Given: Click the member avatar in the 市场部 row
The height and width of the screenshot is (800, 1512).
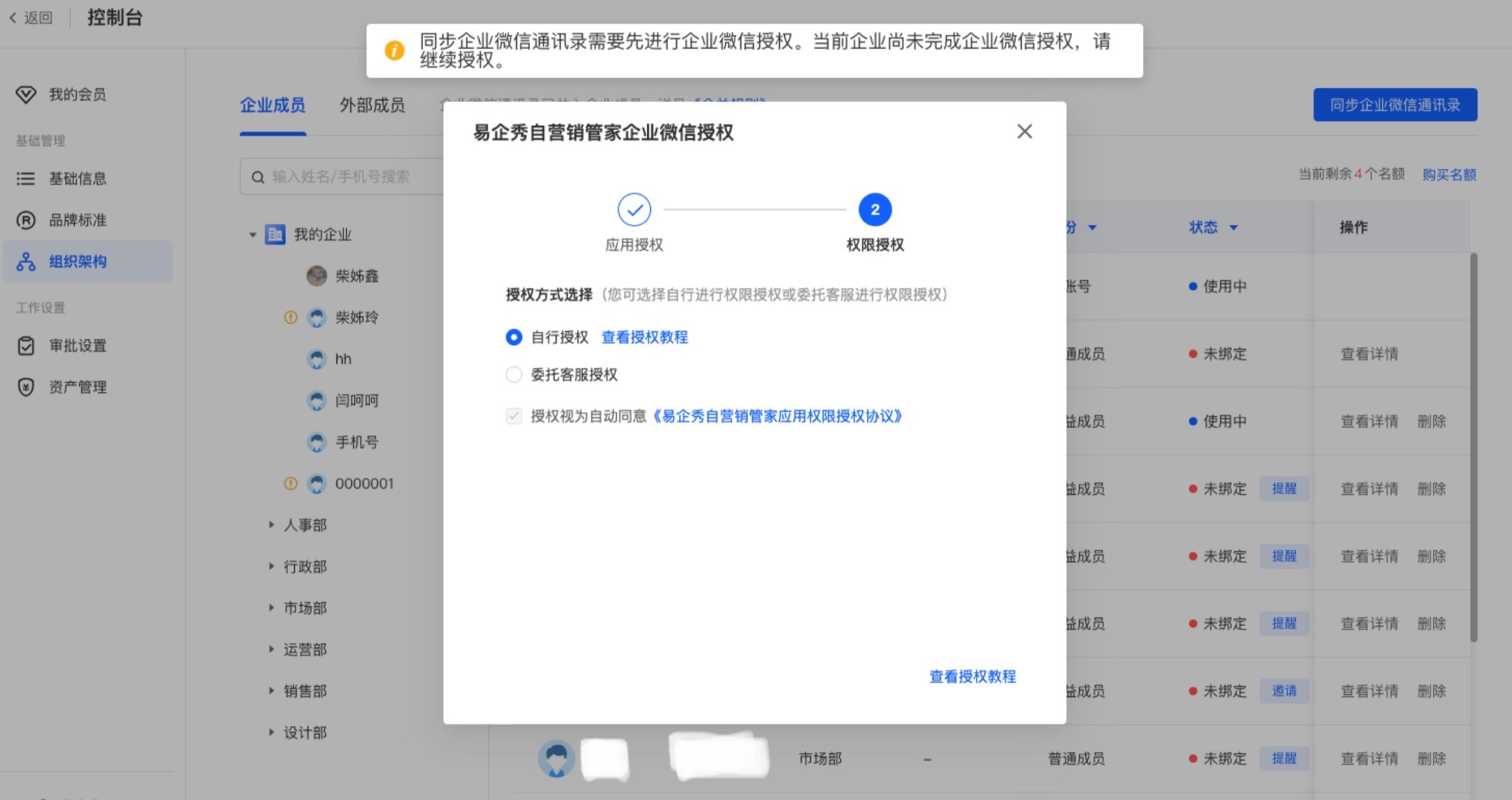Looking at the screenshot, I should pyautogui.click(x=556, y=759).
